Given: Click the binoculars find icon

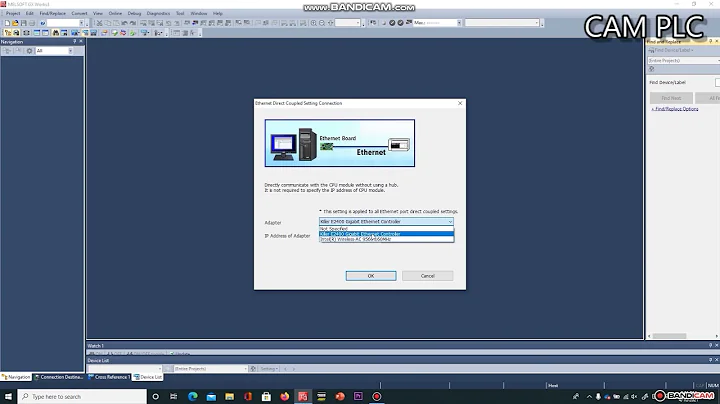Looking at the screenshot, I should coord(56,33).
